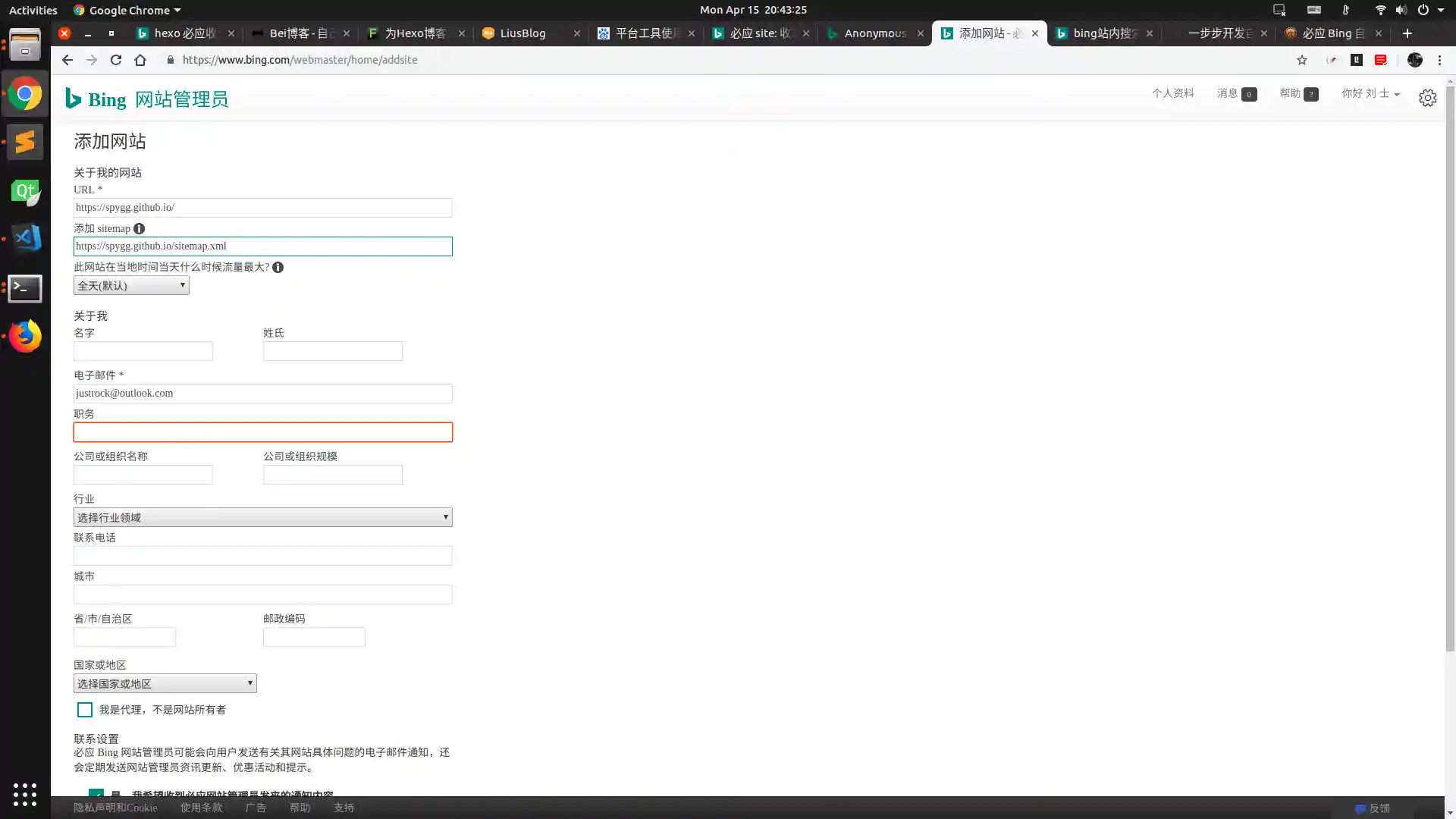Click 反馈 feedback button
This screenshot has width=1456, height=819.
coord(1373,808)
